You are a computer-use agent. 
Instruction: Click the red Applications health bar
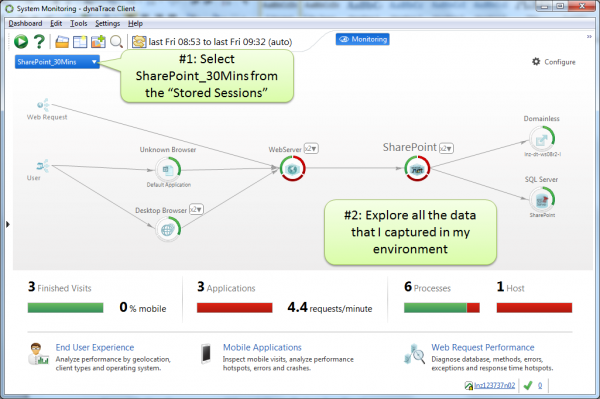point(235,308)
